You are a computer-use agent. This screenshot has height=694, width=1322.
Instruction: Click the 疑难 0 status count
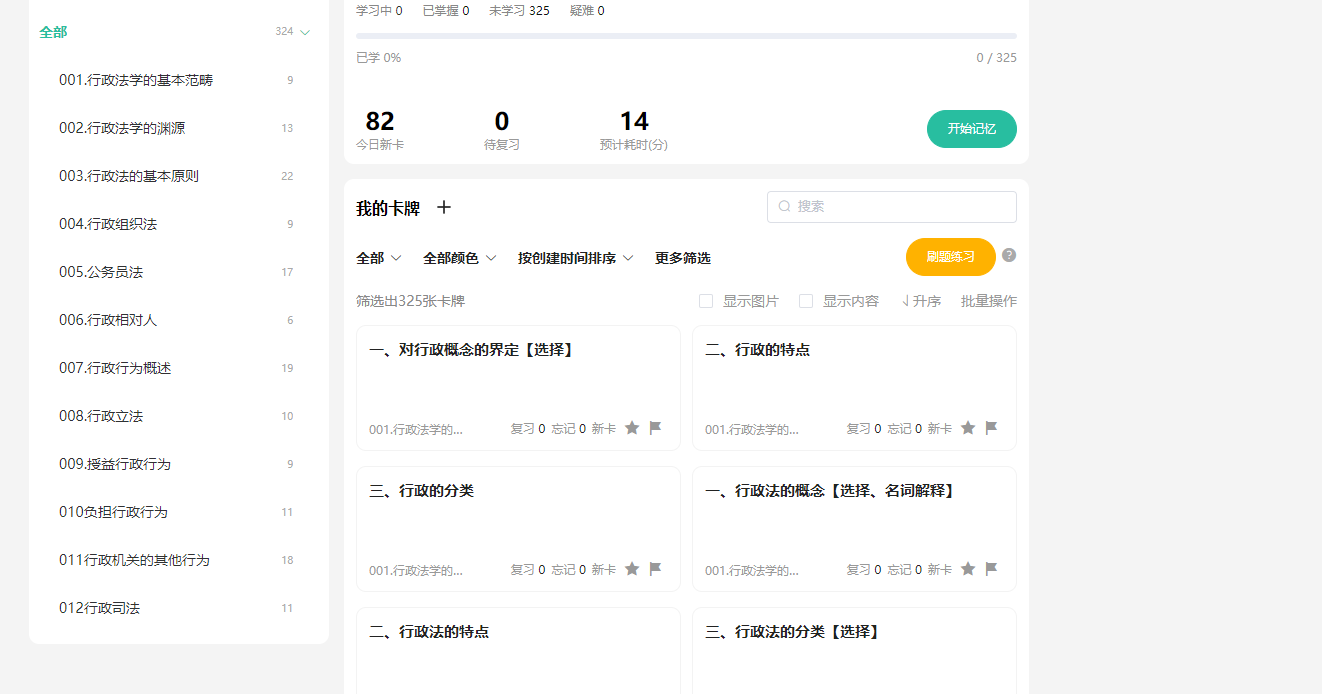[587, 11]
